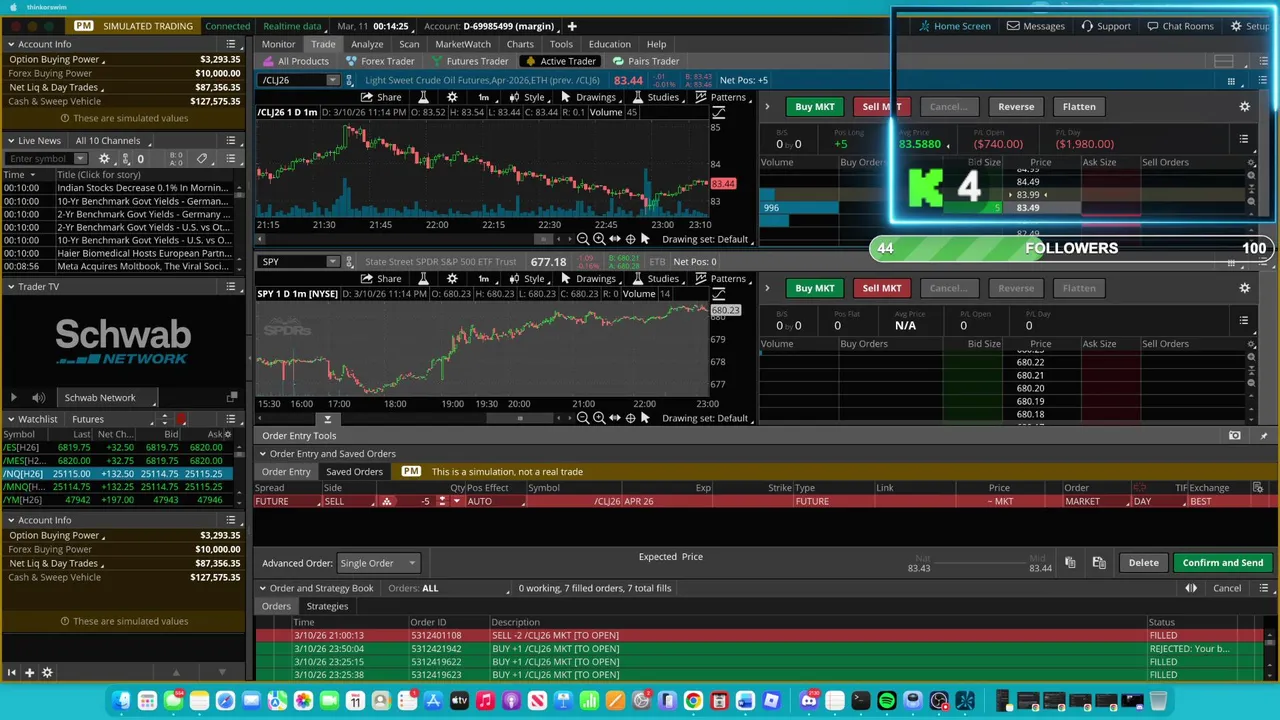
Task: Open Finder from the Dock
Action: (121, 701)
